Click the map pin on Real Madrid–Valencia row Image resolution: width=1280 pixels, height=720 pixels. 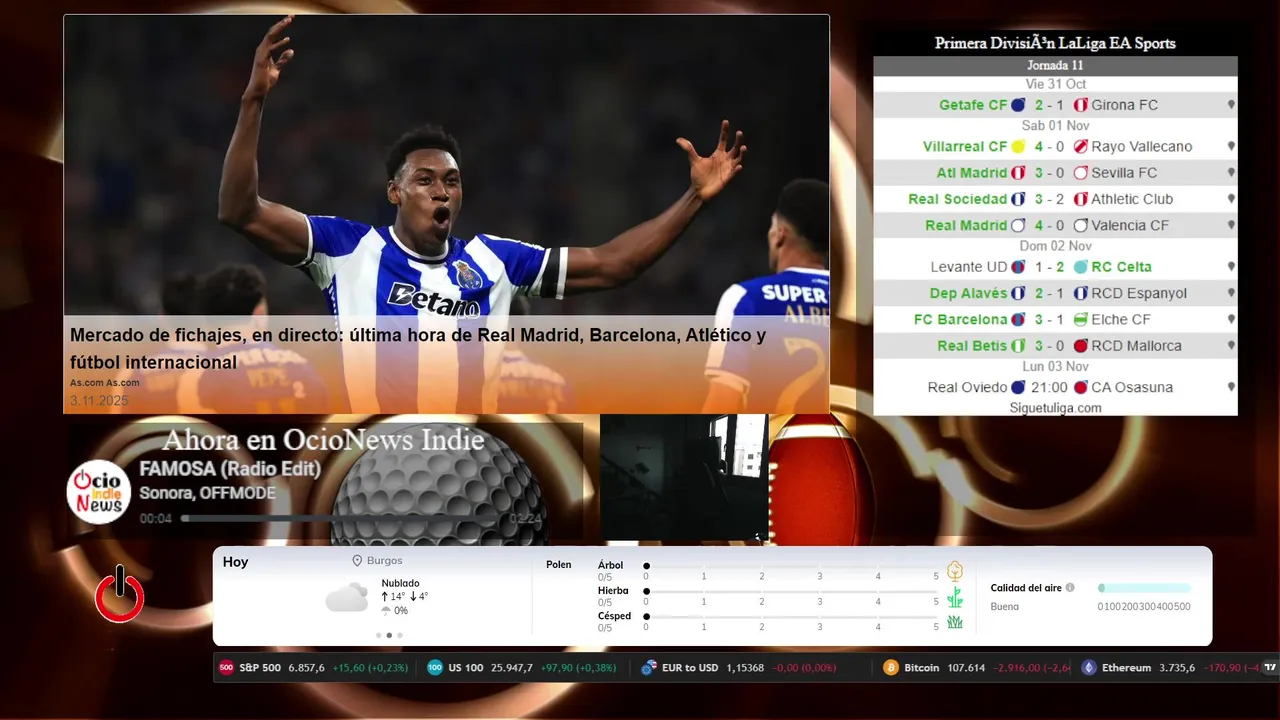[x=1231, y=226]
